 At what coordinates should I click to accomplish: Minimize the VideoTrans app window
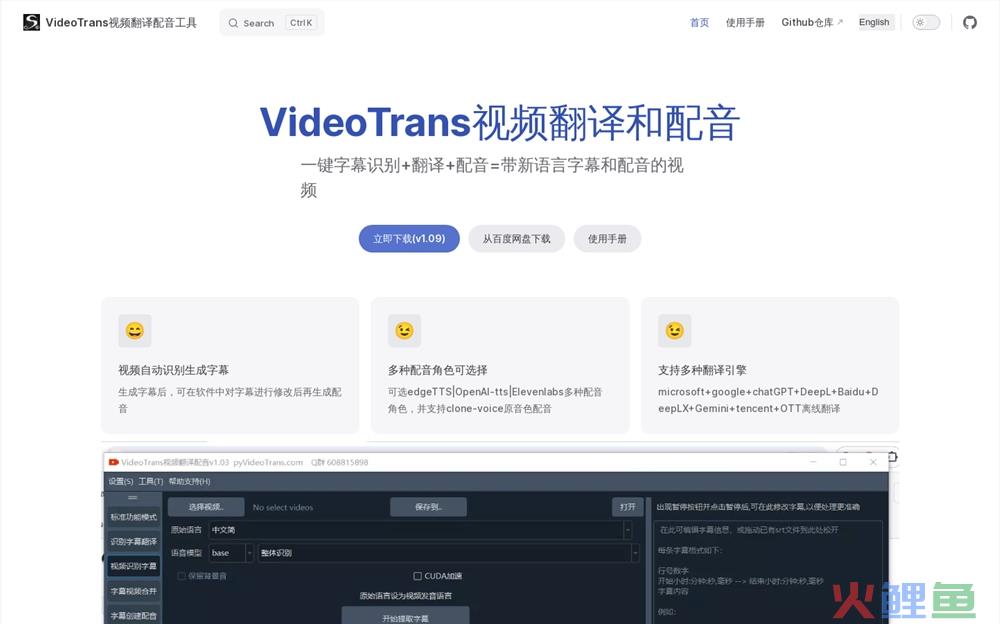[813, 462]
